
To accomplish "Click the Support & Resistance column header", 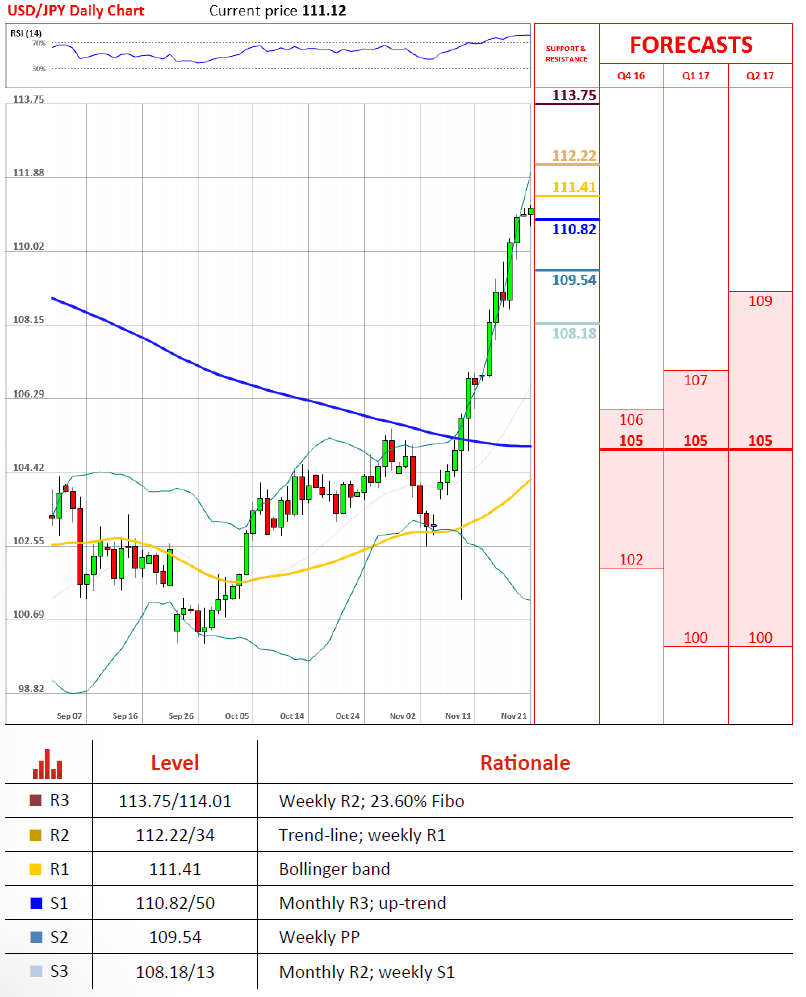I will (x=566, y=53).
